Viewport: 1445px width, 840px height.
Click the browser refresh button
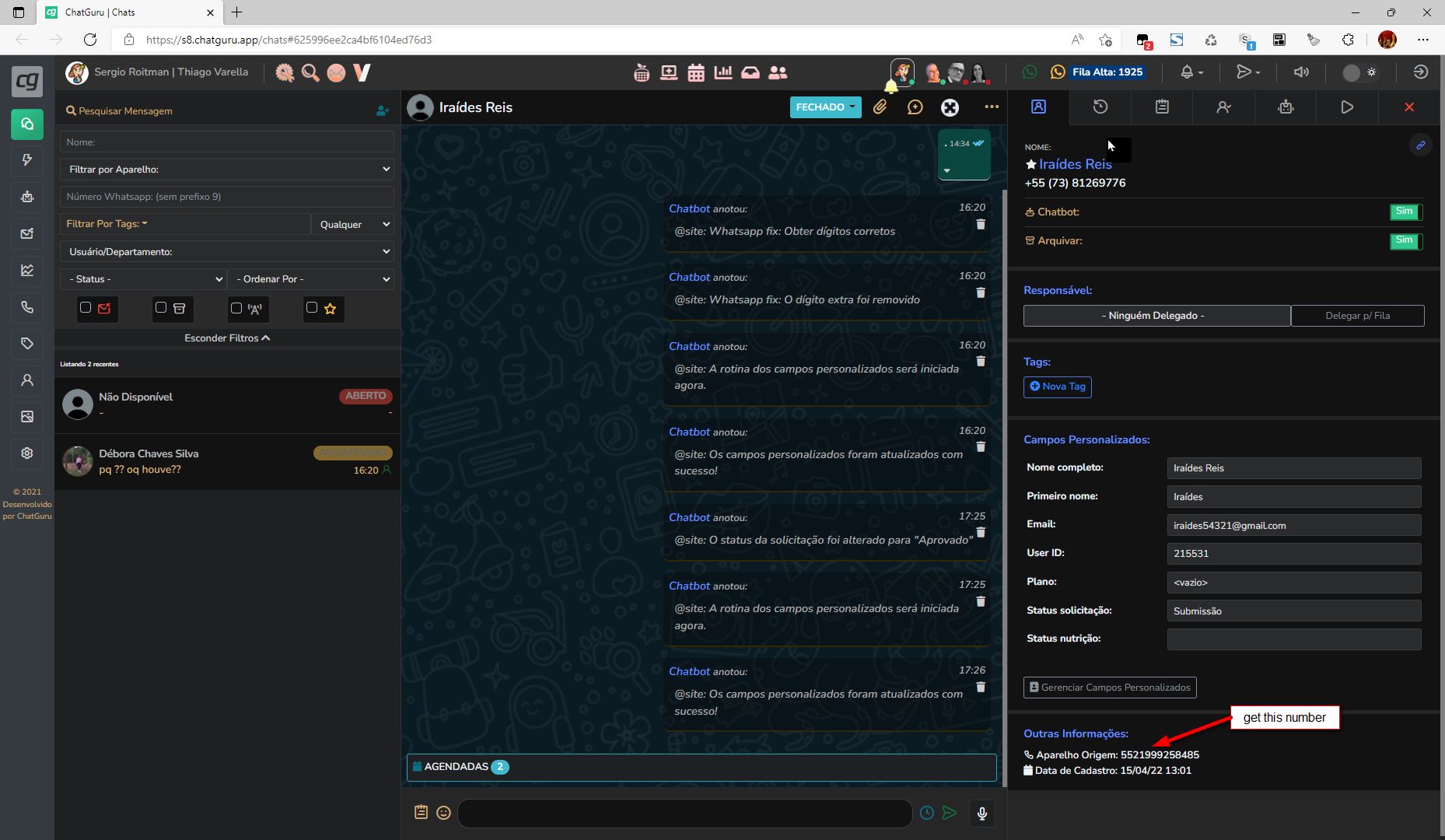(x=90, y=40)
